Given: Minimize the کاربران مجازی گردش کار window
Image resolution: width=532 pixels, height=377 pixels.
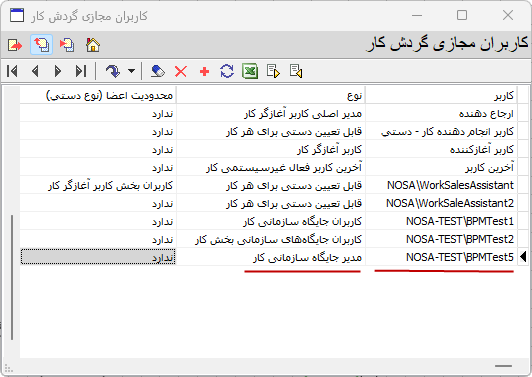Looking at the screenshot, I should coord(417,15).
